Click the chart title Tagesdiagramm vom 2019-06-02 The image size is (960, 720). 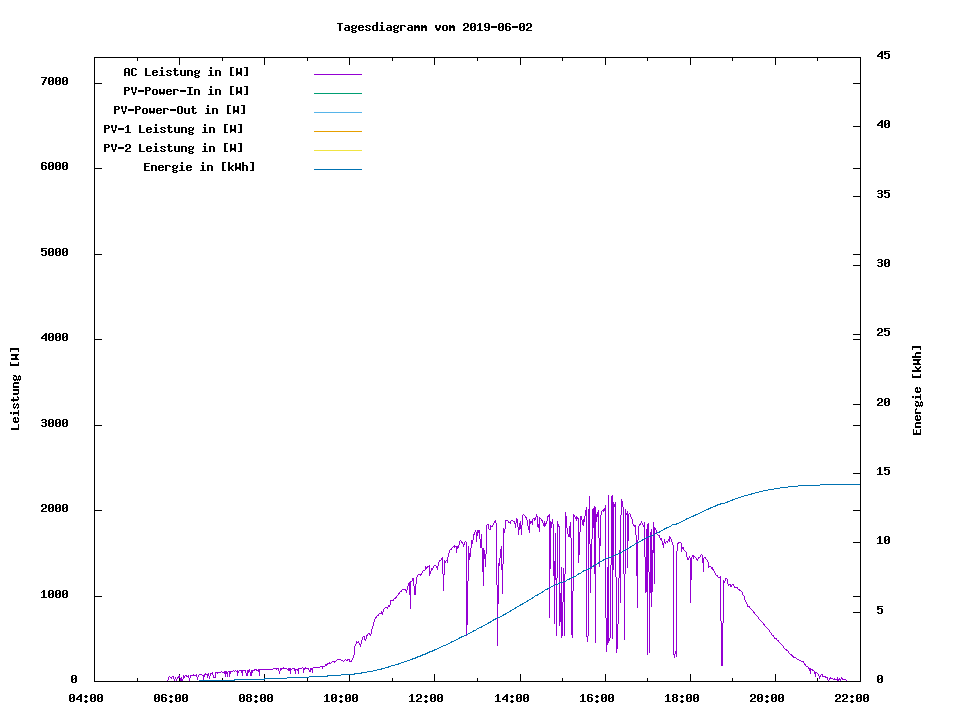(434, 28)
